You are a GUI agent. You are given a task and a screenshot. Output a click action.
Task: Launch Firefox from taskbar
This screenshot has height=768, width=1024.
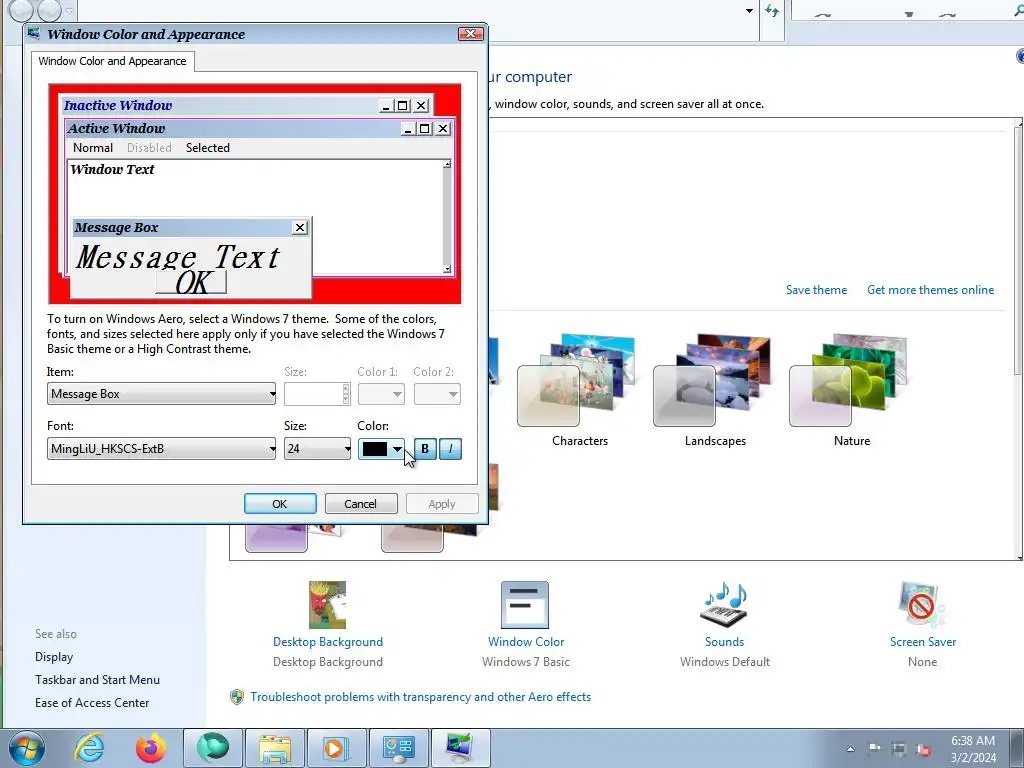click(x=151, y=748)
